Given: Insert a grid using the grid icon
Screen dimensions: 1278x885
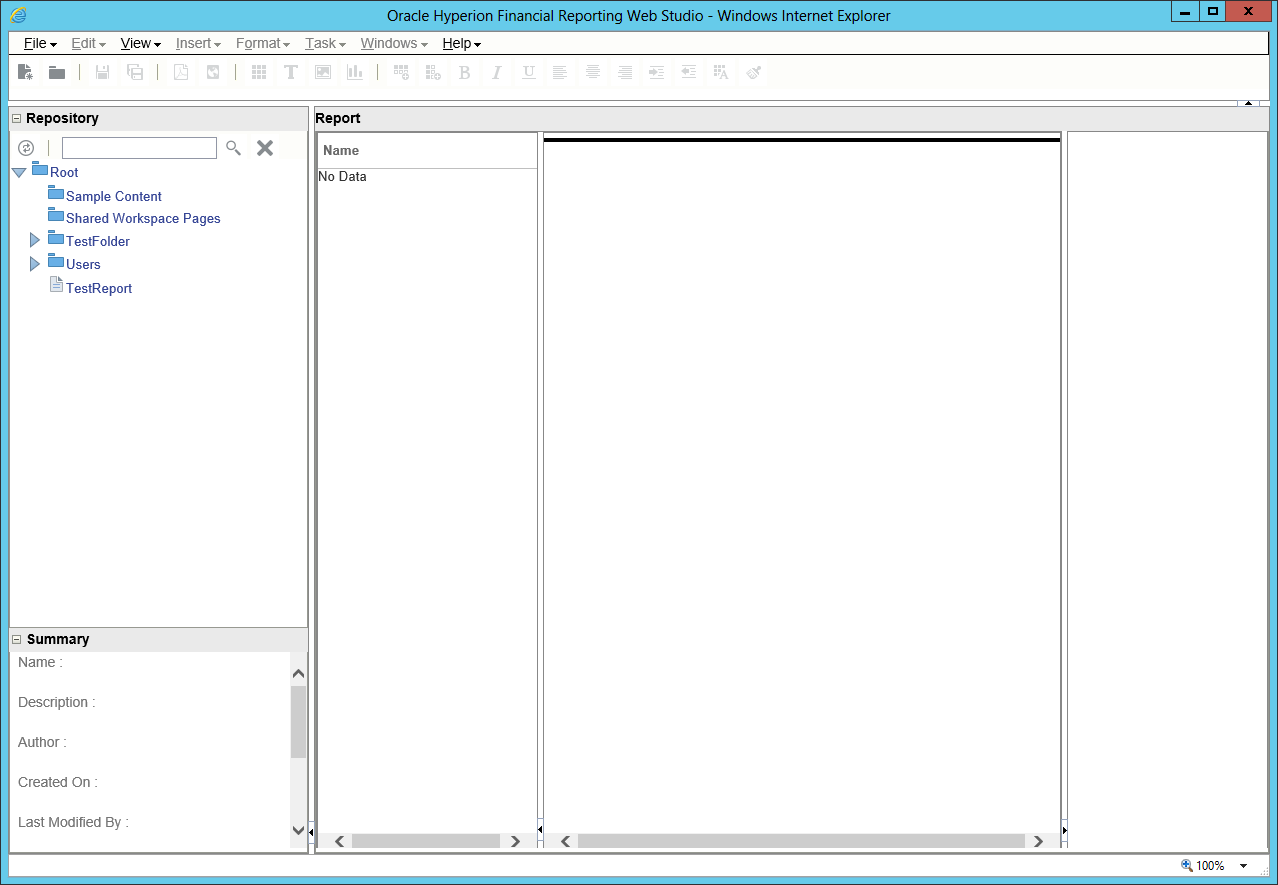Looking at the screenshot, I should pyautogui.click(x=259, y=72).
